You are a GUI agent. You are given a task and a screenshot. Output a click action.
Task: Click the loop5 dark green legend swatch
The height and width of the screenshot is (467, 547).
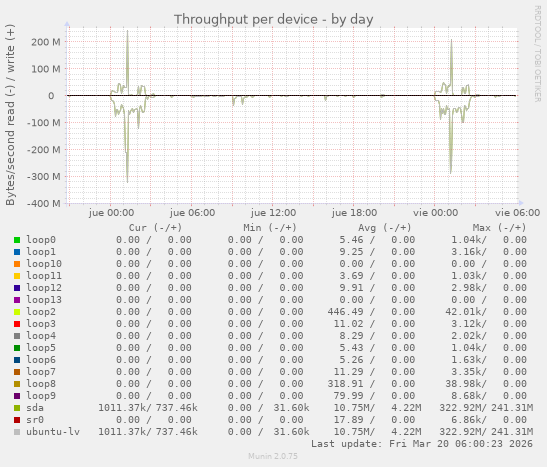click(x=17, y=348)
